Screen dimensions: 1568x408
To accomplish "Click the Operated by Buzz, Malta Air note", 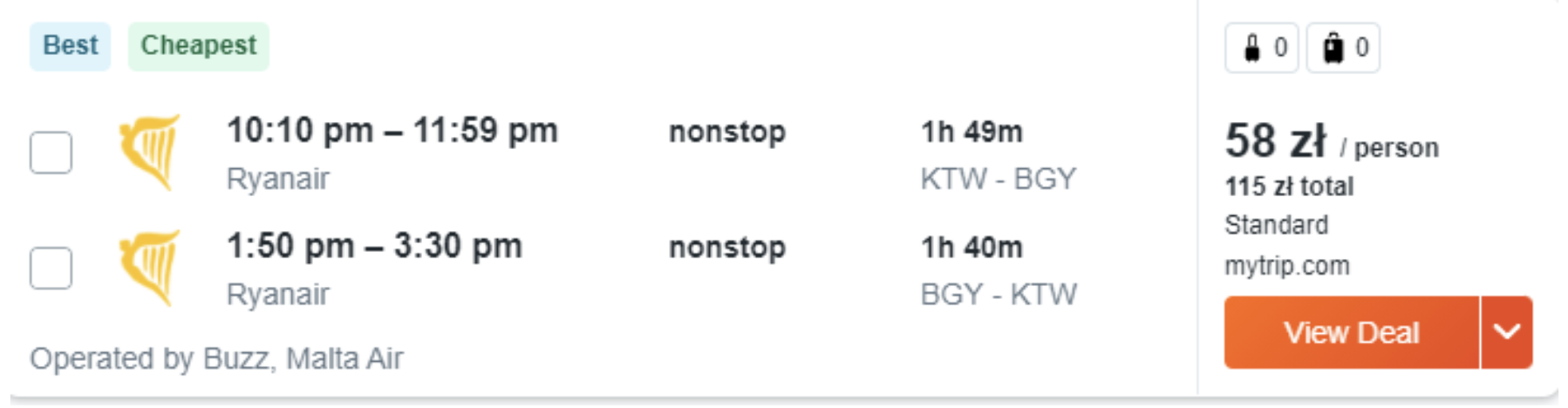I will pos(216,358).
